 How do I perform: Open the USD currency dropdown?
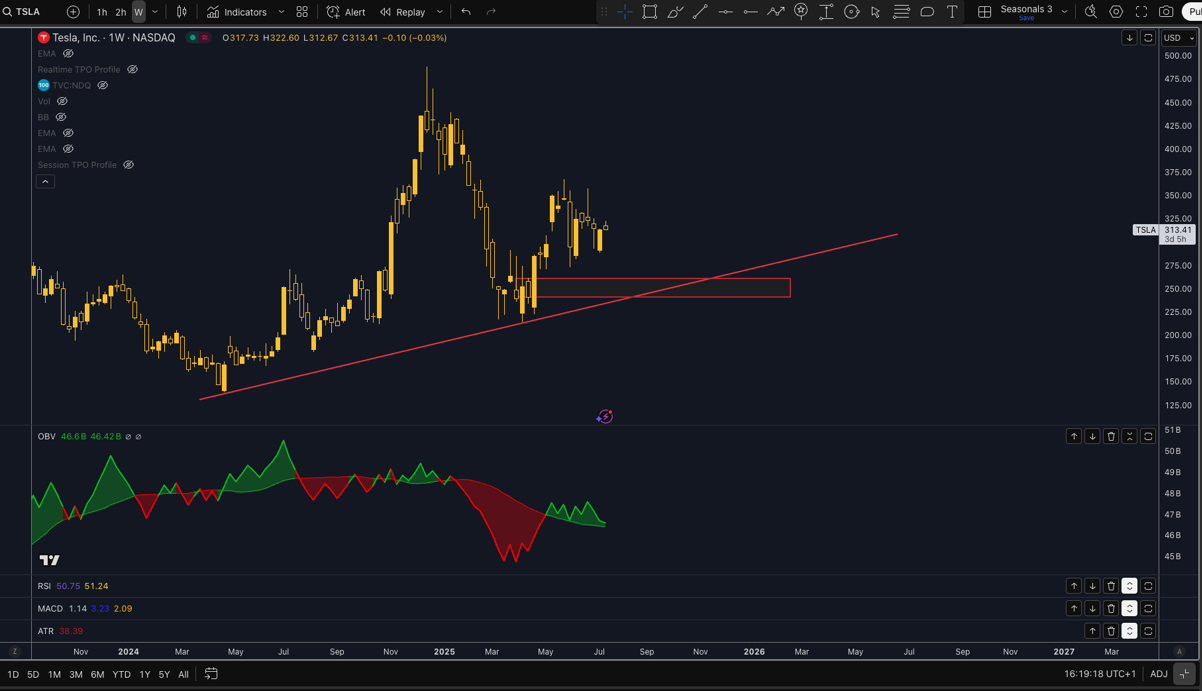click(x=1178, y=38)
